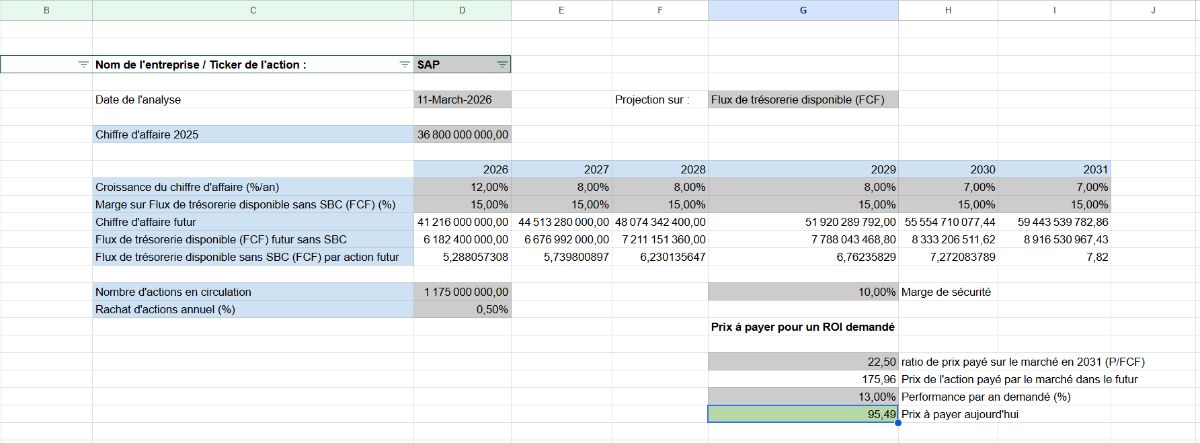Viewport: 1200px width, 443px height.
Task: Select the 'Nom de l'entreprise / Ticker de l'action' cell
Action: (x=253, y=64)
